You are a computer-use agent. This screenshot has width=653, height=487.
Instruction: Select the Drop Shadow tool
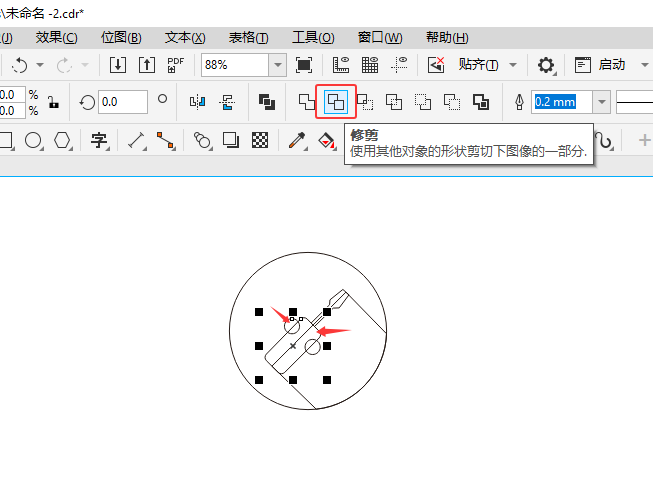(231, 140)
